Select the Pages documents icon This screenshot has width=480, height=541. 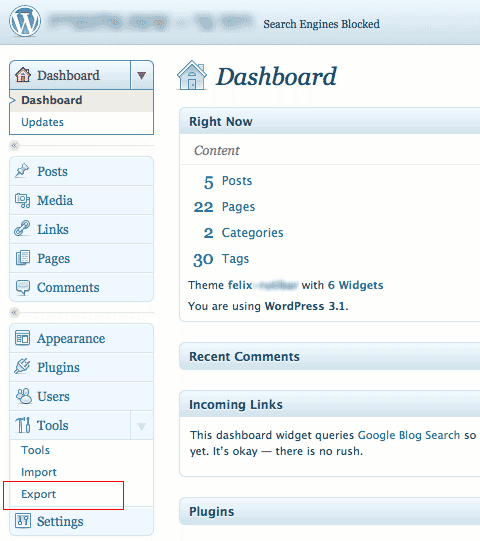[x=23, y=258]
